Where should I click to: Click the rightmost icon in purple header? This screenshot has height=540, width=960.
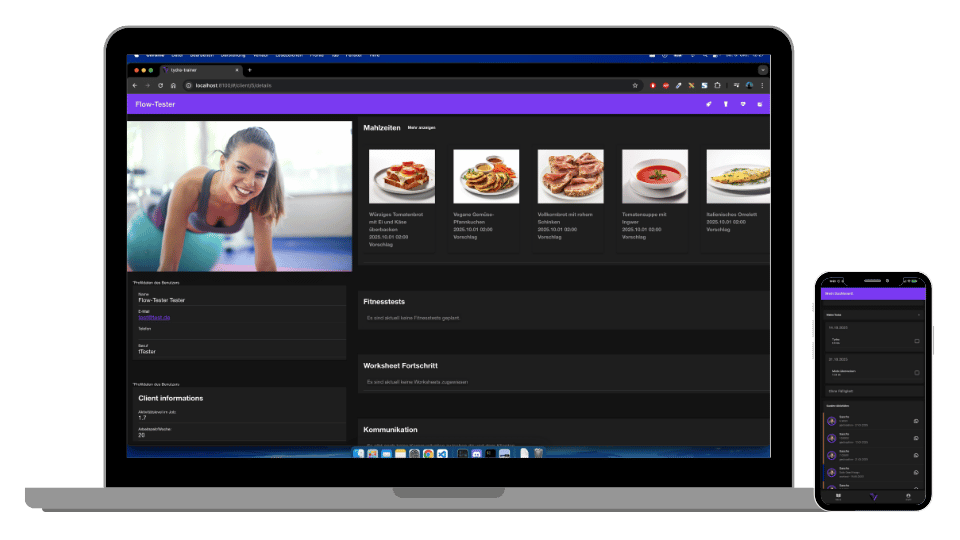[760, 104]
